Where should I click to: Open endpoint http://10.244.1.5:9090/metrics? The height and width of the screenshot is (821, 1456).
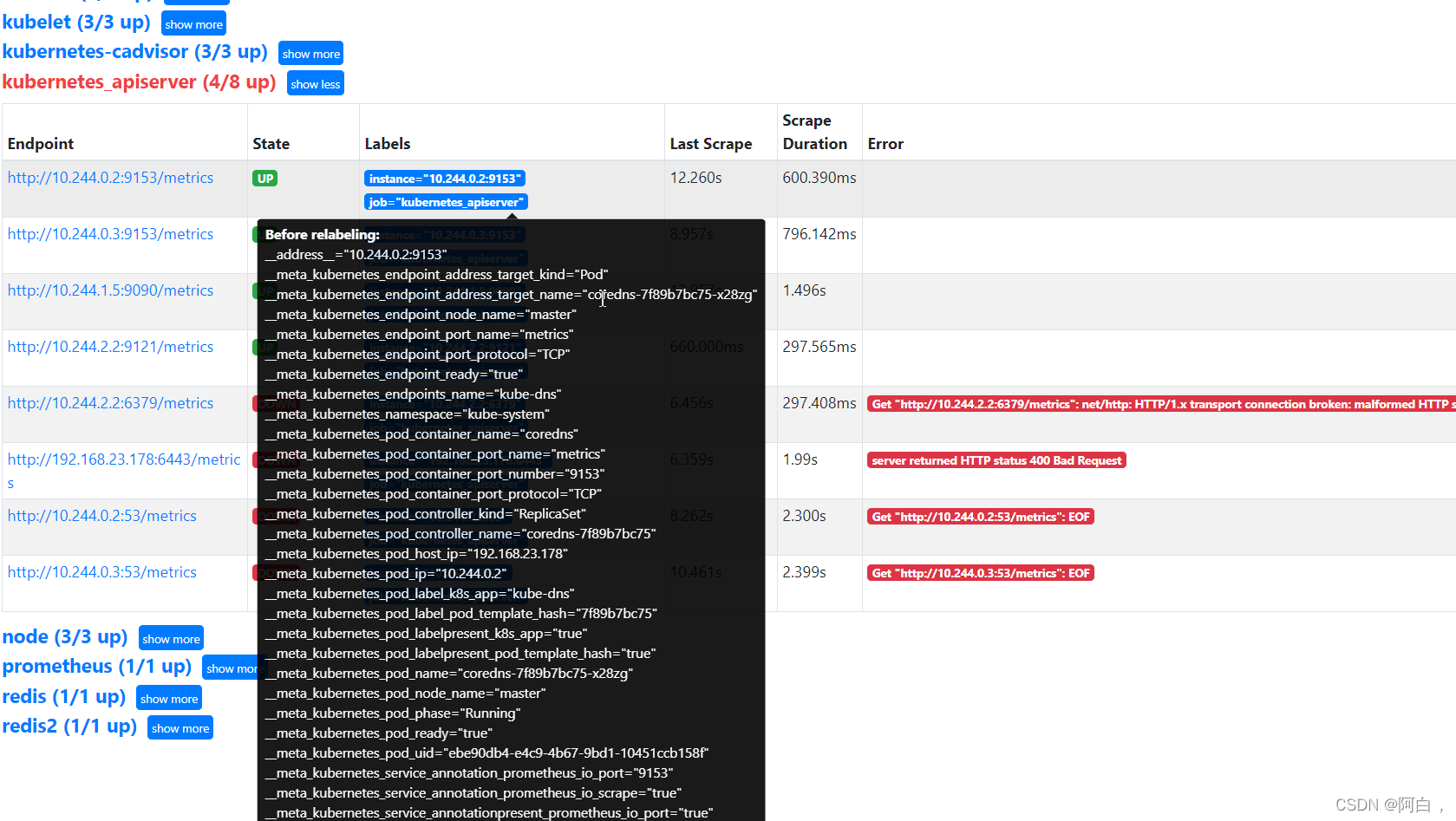tap(110, 290)
